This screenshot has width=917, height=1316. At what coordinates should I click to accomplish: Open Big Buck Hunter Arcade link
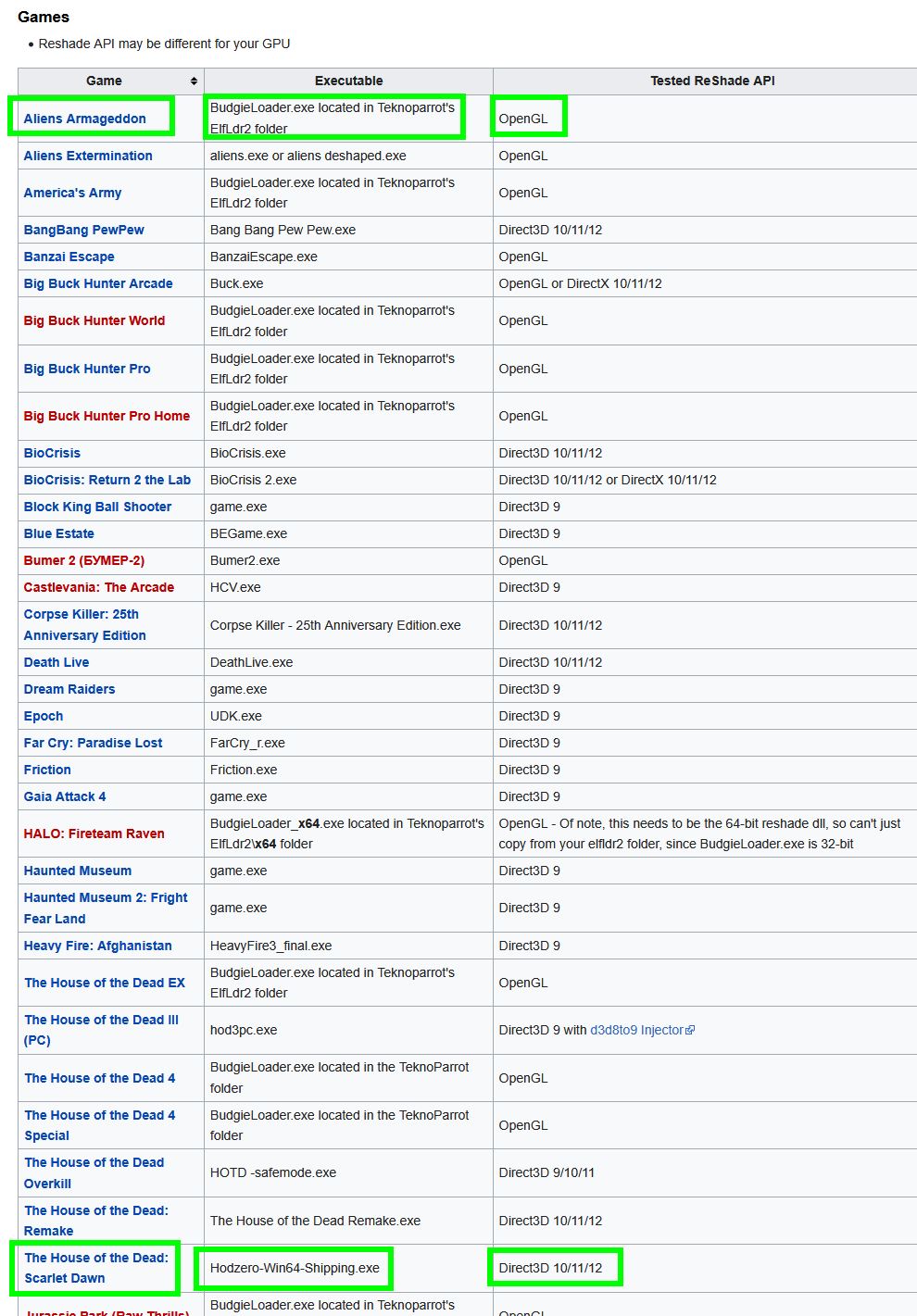(98, 283)
